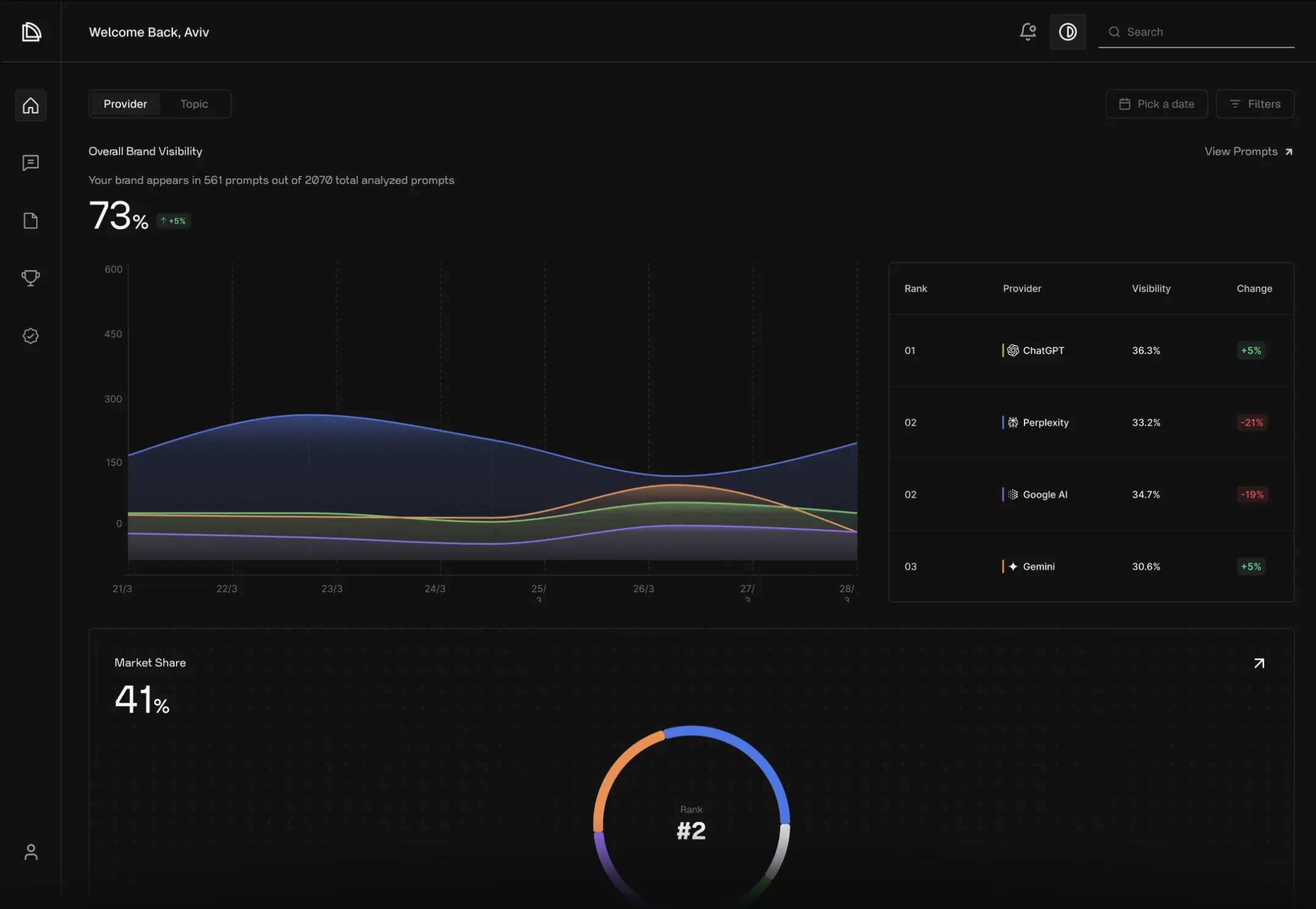1316x909 pixels.
Task: Click the View Prompts link
Action: point(1248,151)
